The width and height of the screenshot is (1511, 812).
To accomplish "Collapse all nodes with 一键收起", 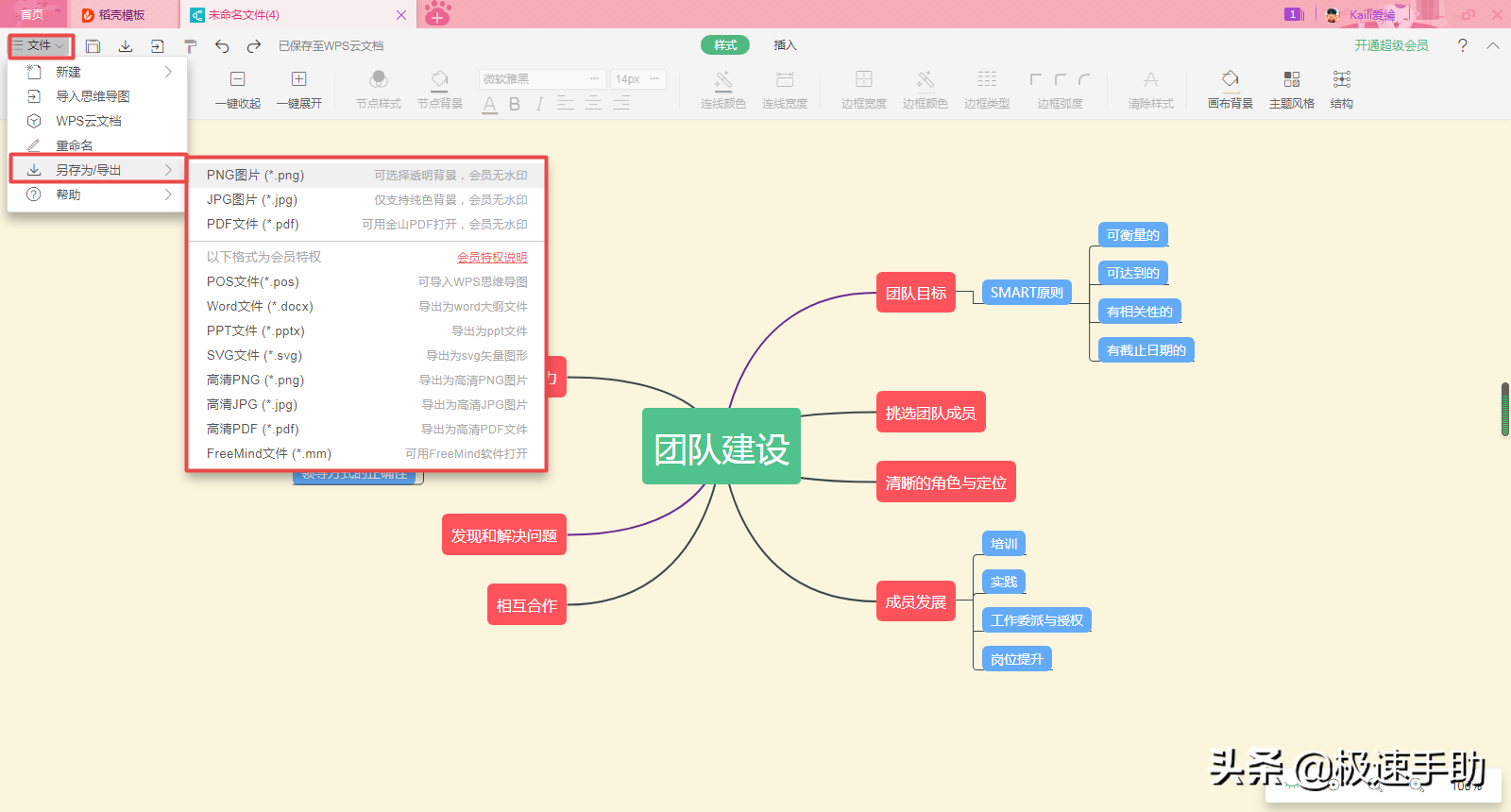I will click(238, 90).
